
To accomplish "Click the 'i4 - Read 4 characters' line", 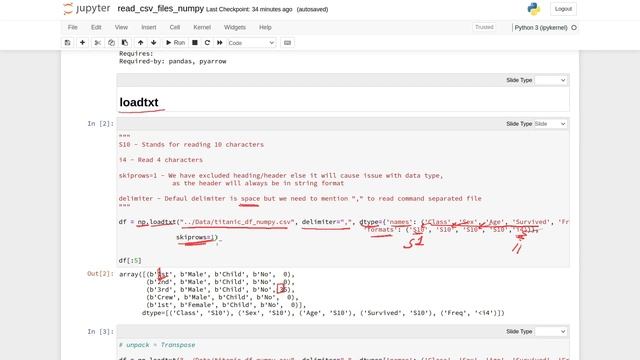I will coord(160,160).
